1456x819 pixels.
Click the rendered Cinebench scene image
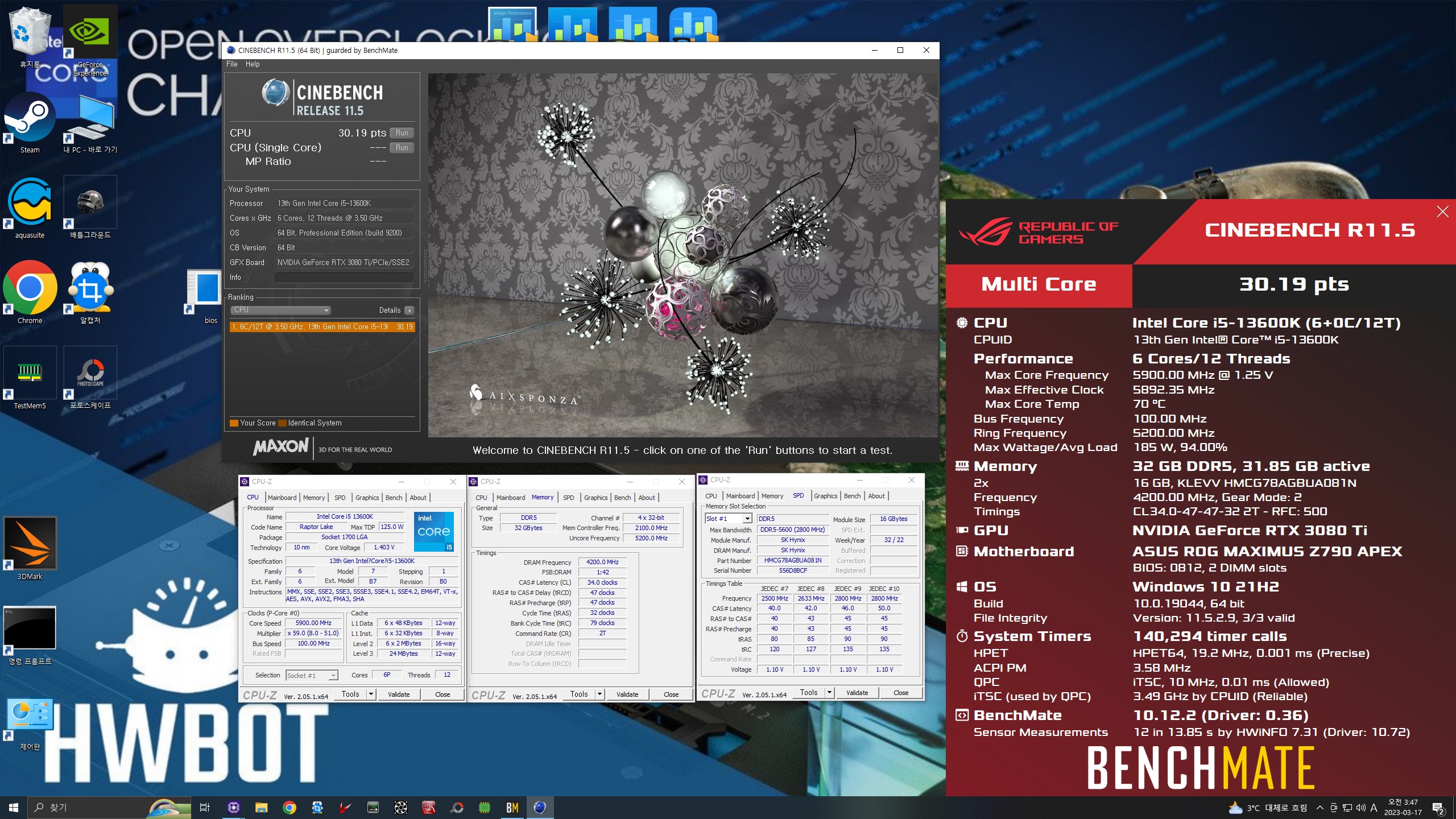[x=682, y=255]
